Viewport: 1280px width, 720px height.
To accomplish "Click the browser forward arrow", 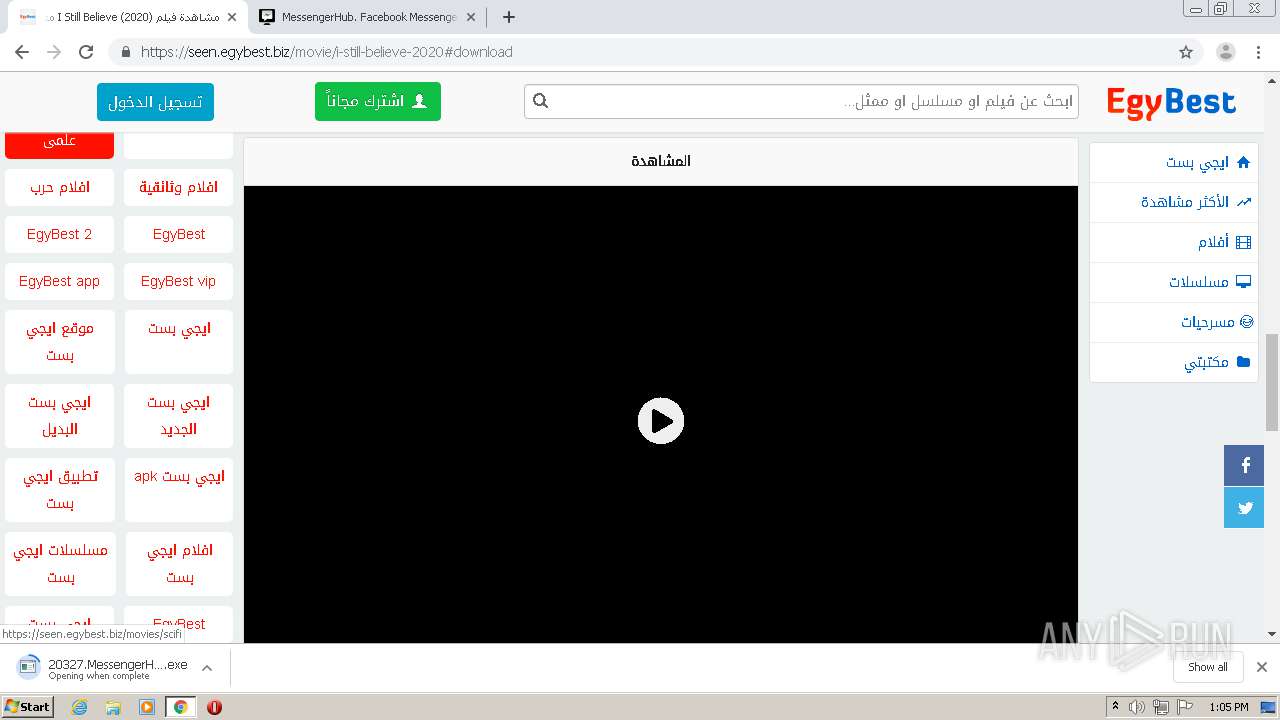I will tap(54, 52).
